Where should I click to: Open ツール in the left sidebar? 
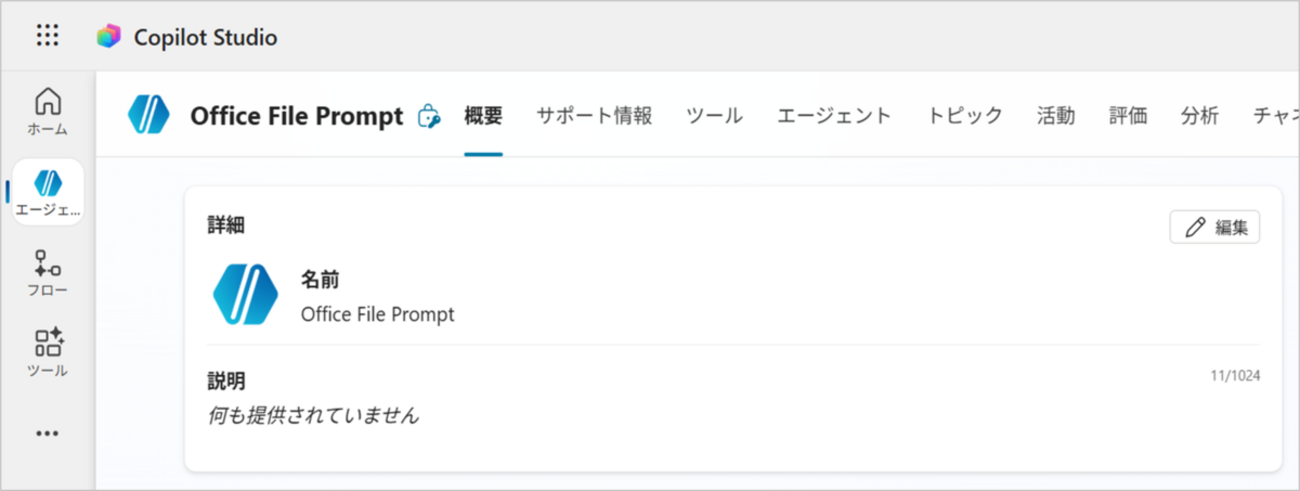(x=48, y=353)
